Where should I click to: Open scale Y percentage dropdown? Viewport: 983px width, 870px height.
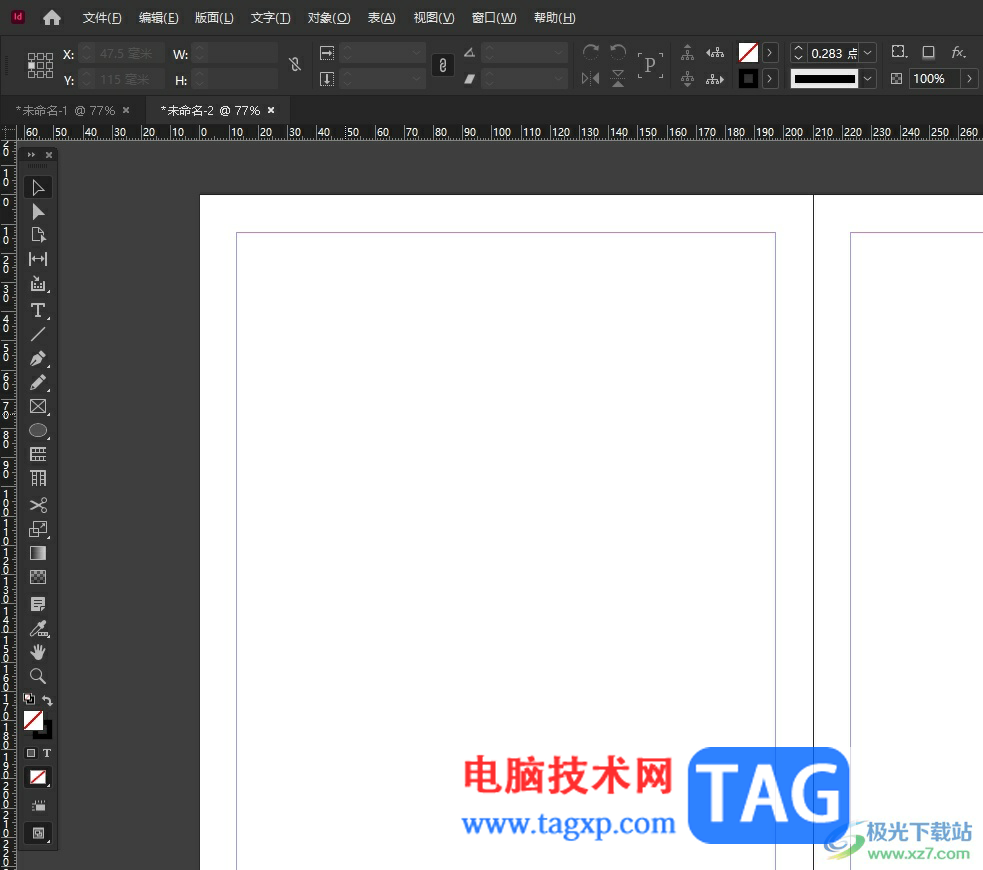coord(417,79)
